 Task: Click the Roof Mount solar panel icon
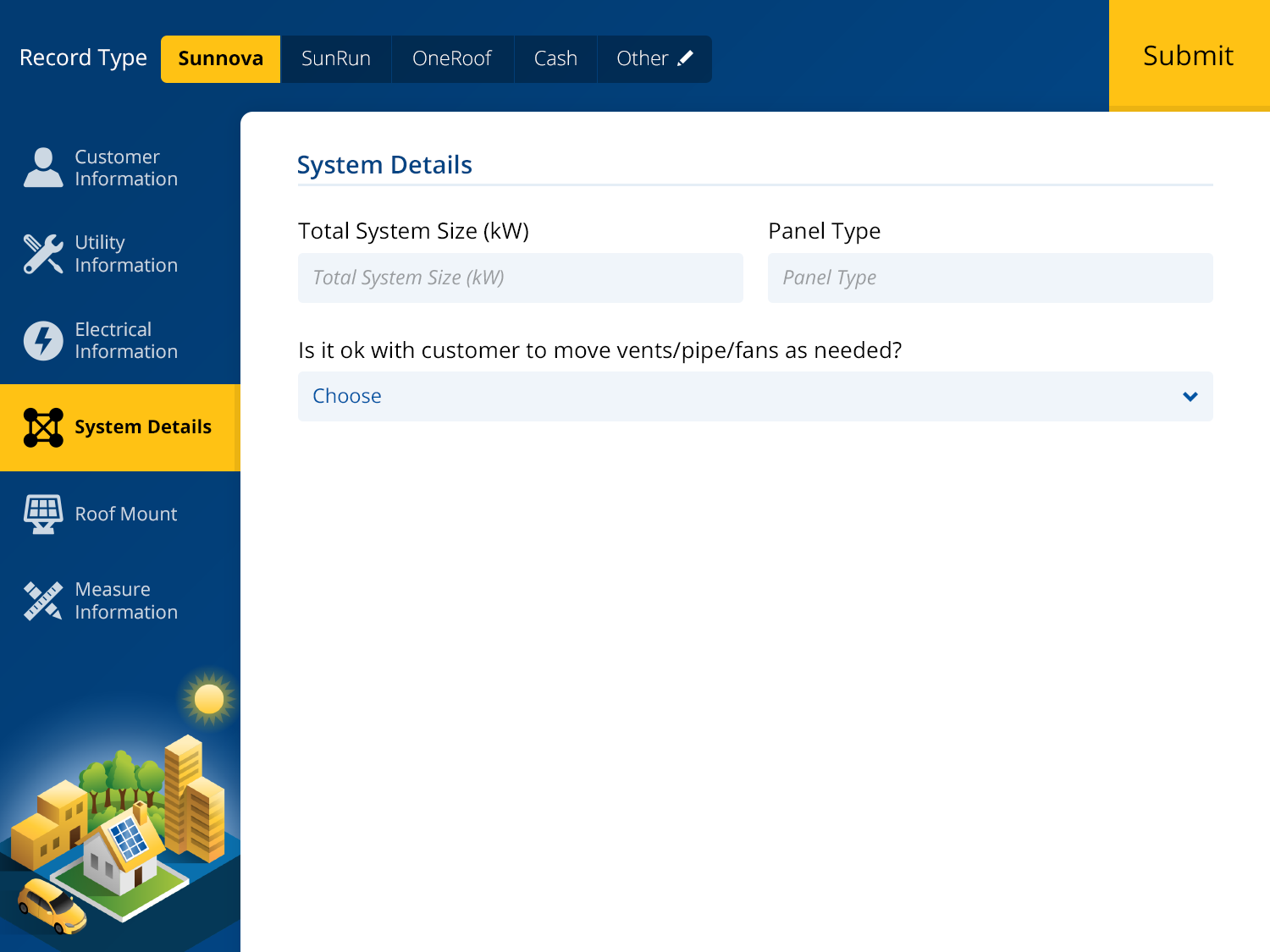click(x=43, y=514)
